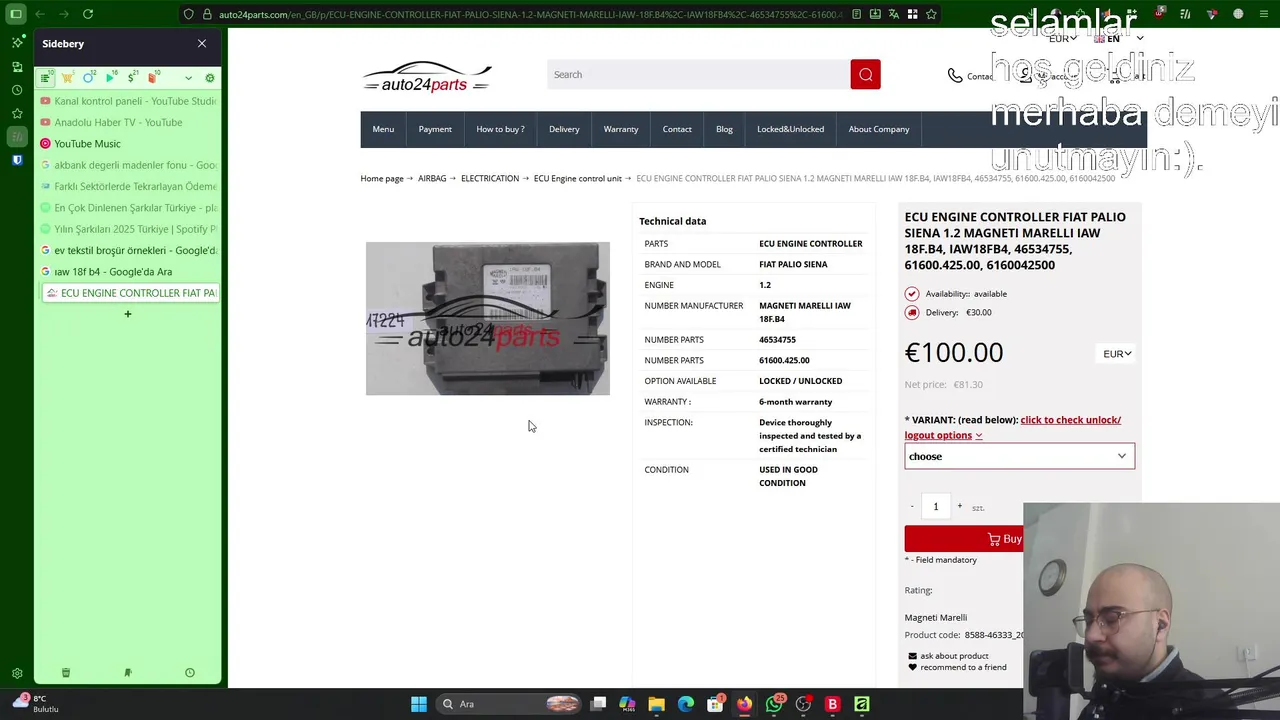Open Bitwarden shield in sidebar

pos(17,160)
